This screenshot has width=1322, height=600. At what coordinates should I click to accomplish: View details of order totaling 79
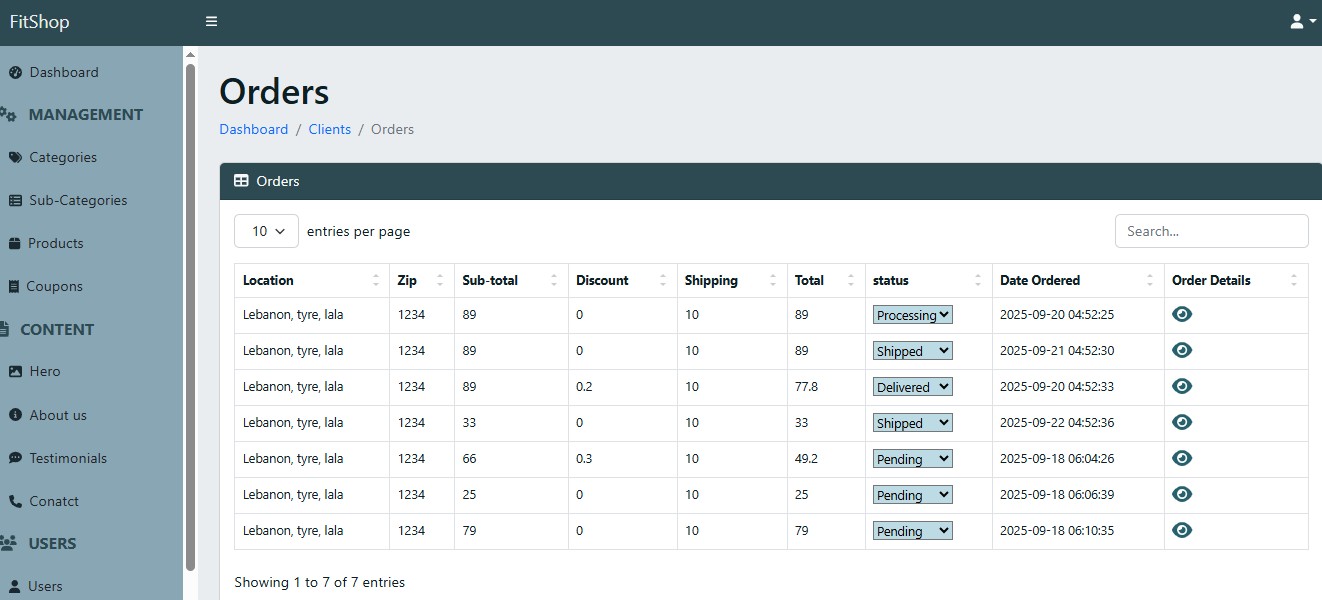(x=1182, y=530)
